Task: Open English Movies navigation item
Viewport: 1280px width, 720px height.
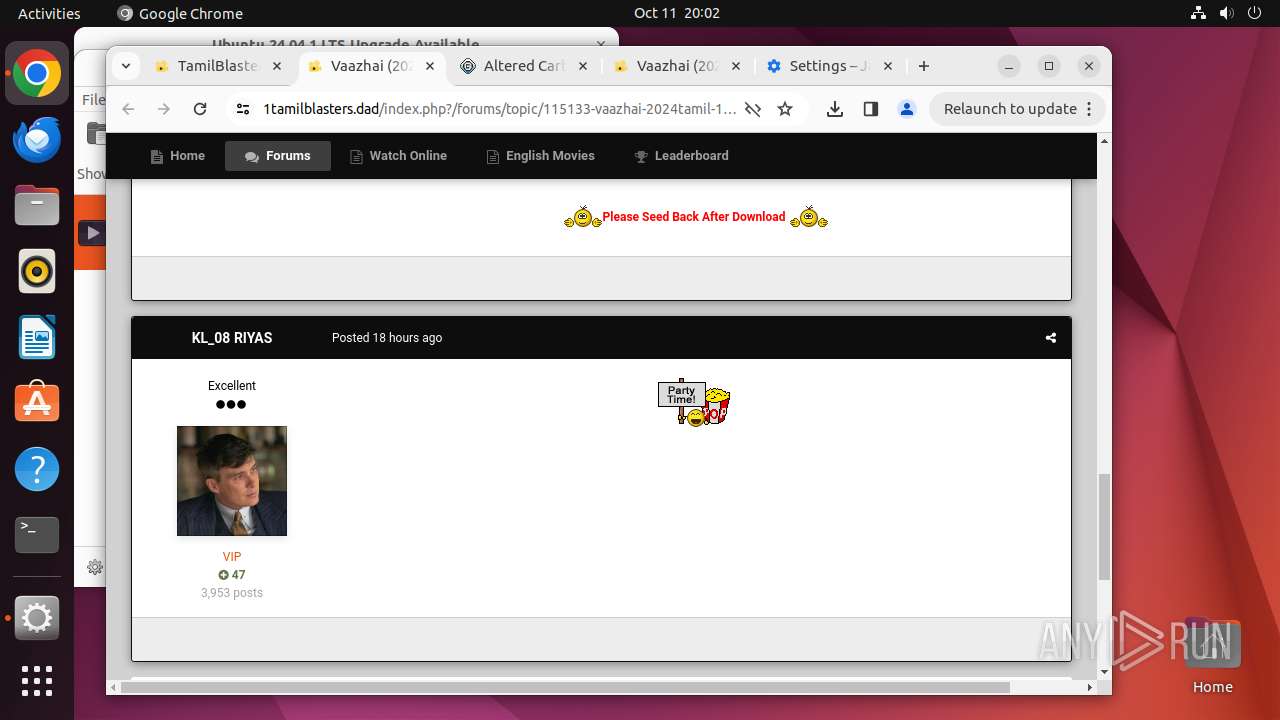Action: pos(540,156)
